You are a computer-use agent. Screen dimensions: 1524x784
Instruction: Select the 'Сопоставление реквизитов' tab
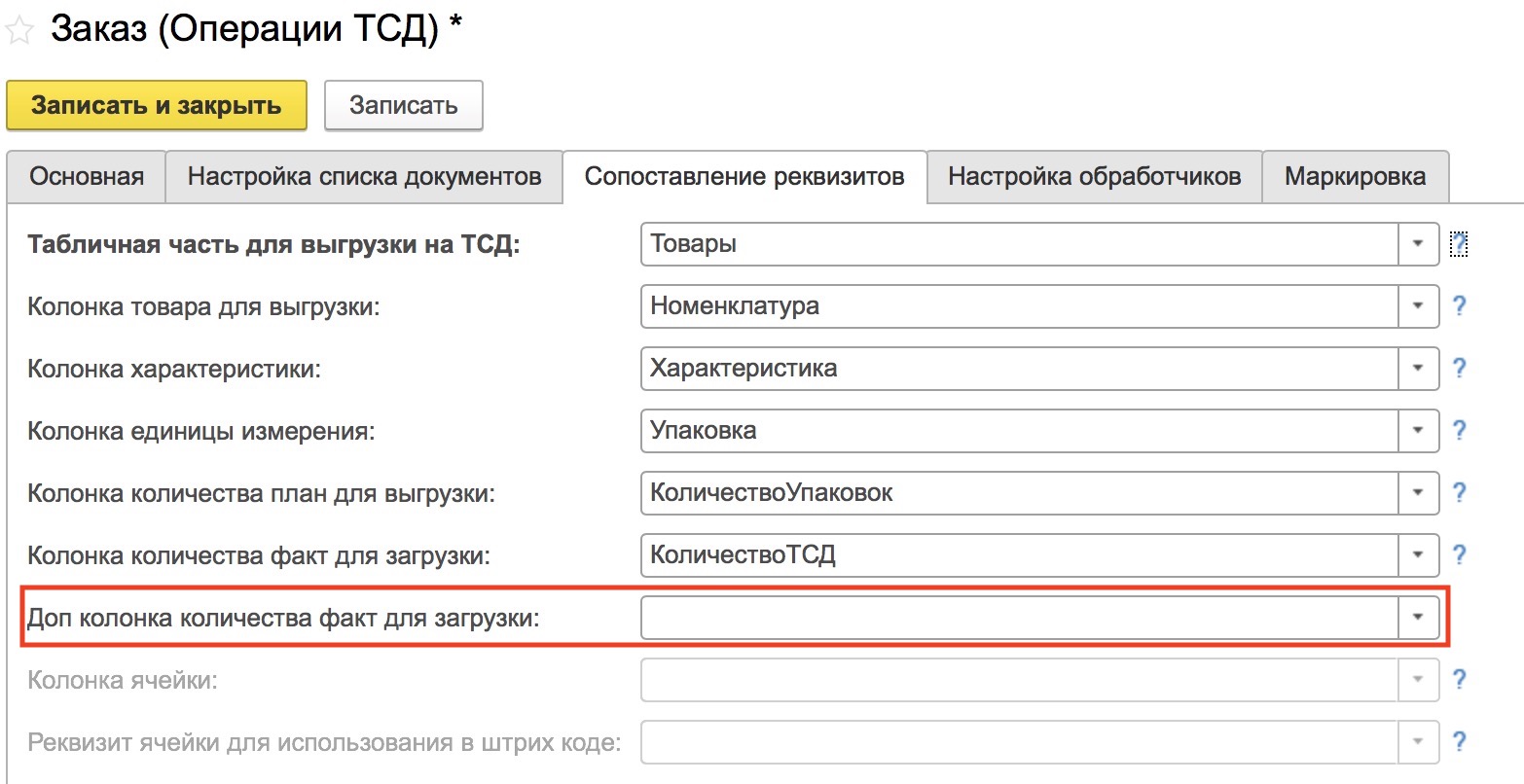(744, 176)
